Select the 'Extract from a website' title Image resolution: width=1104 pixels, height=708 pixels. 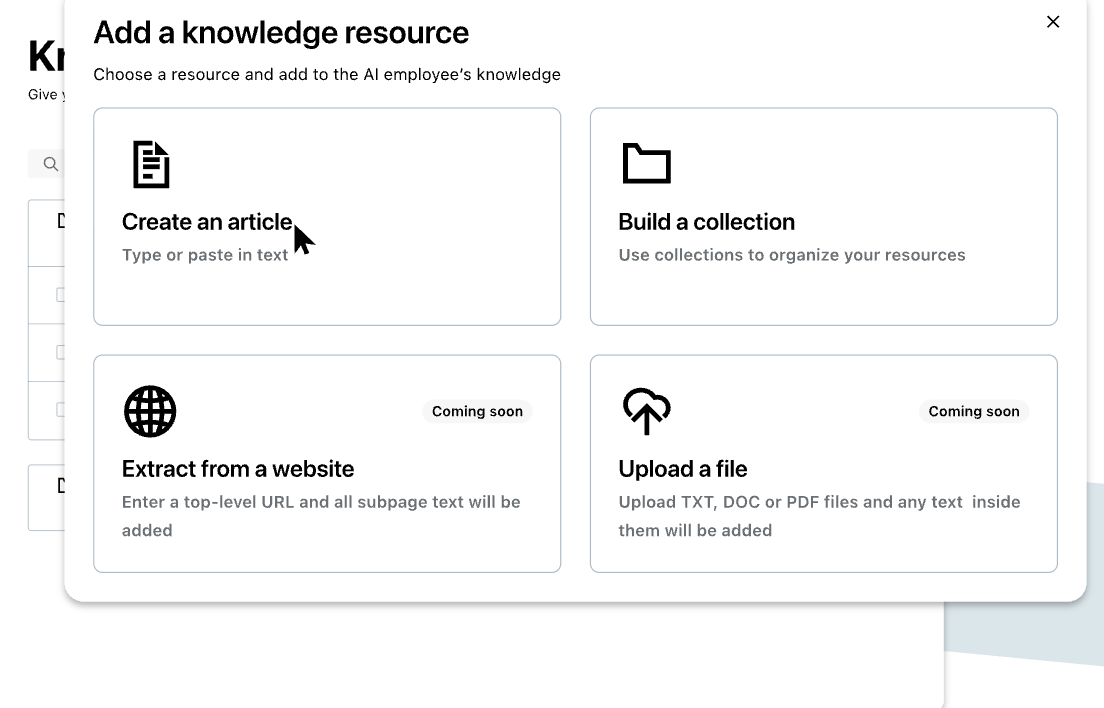(x=238, y=469)
